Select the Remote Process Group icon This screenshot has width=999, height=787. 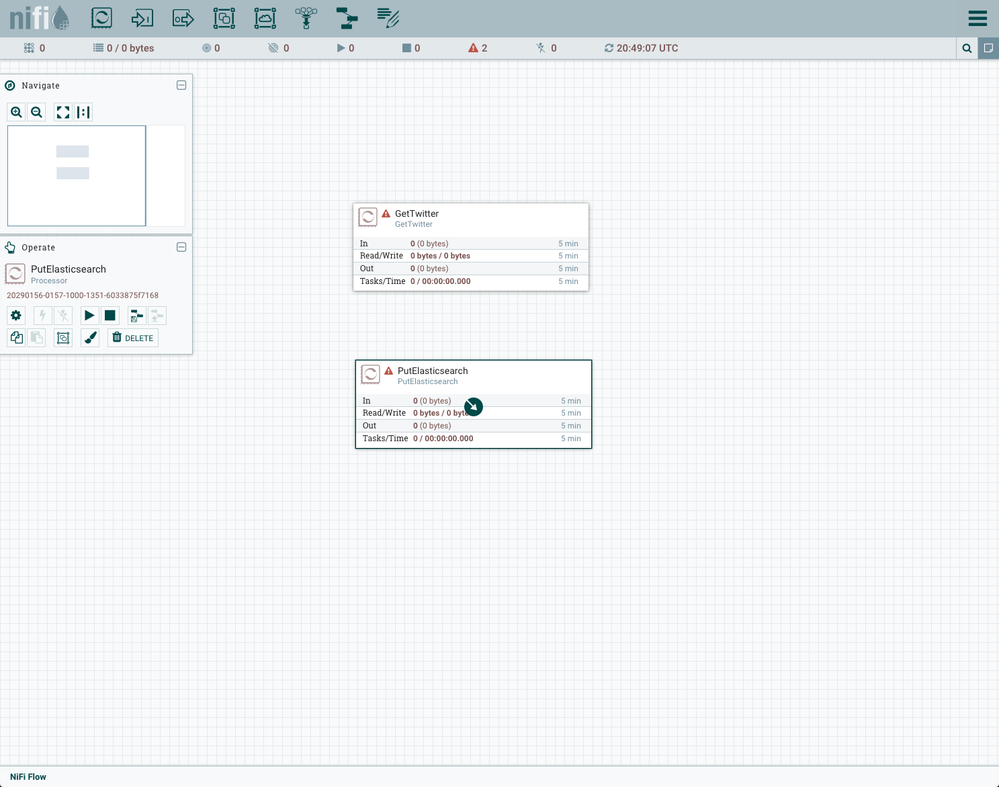(x=264, y=18)
